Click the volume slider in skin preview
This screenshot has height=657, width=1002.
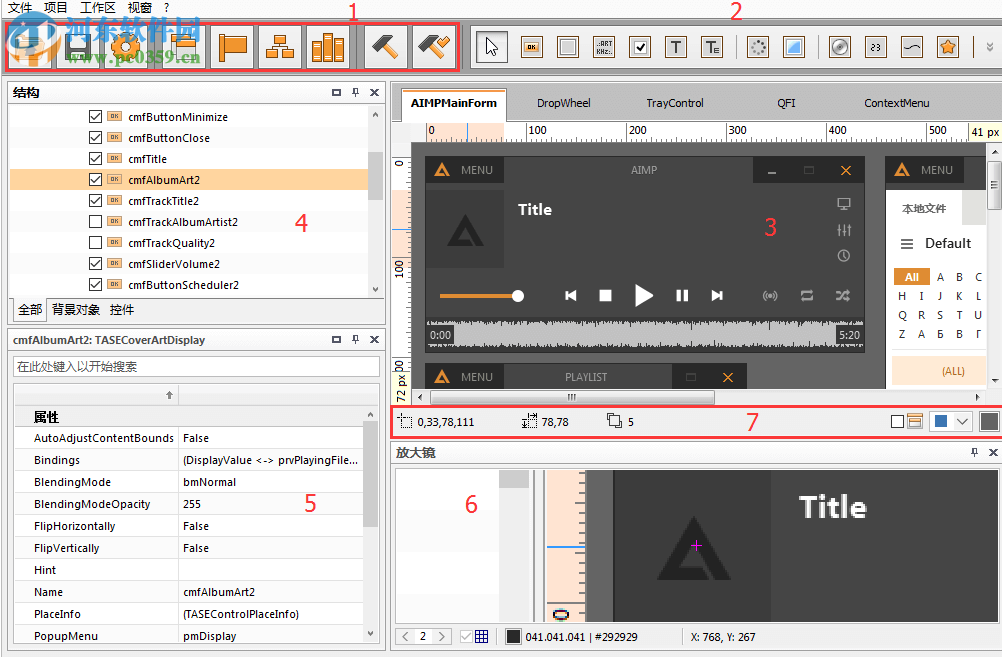[x=481, y=296]
